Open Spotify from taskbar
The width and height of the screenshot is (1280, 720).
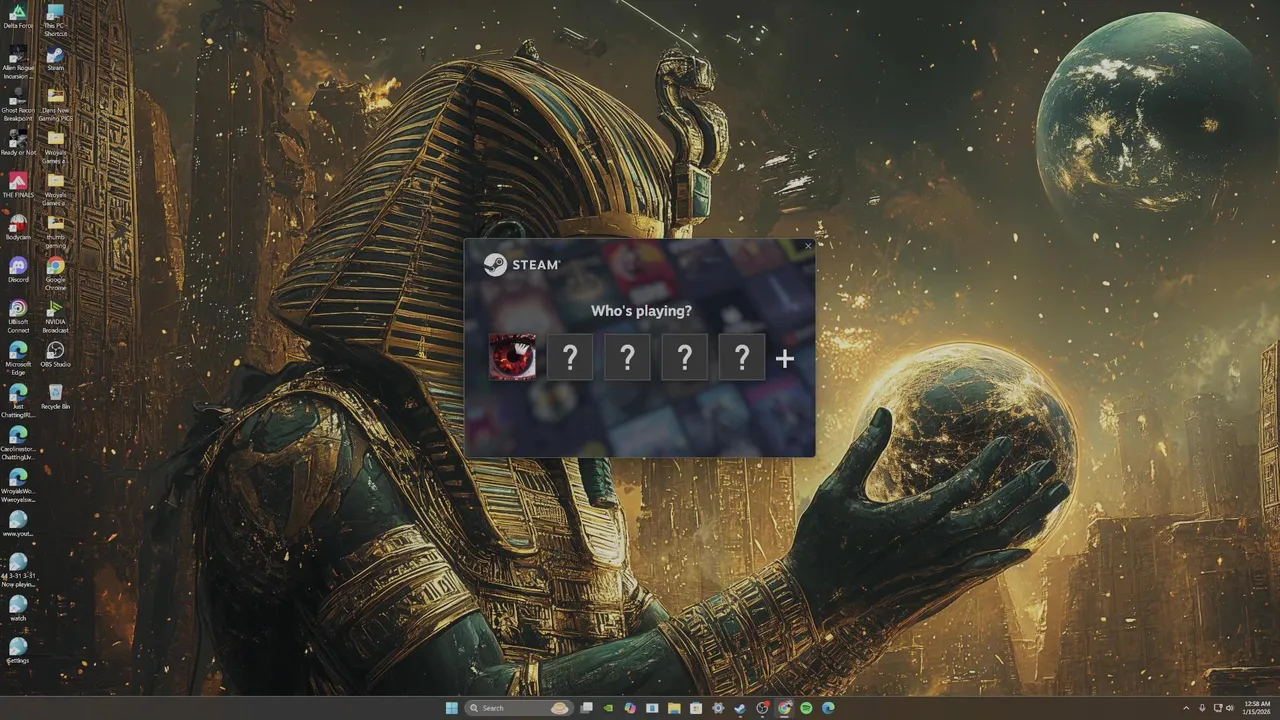click(x=806, y=708)
